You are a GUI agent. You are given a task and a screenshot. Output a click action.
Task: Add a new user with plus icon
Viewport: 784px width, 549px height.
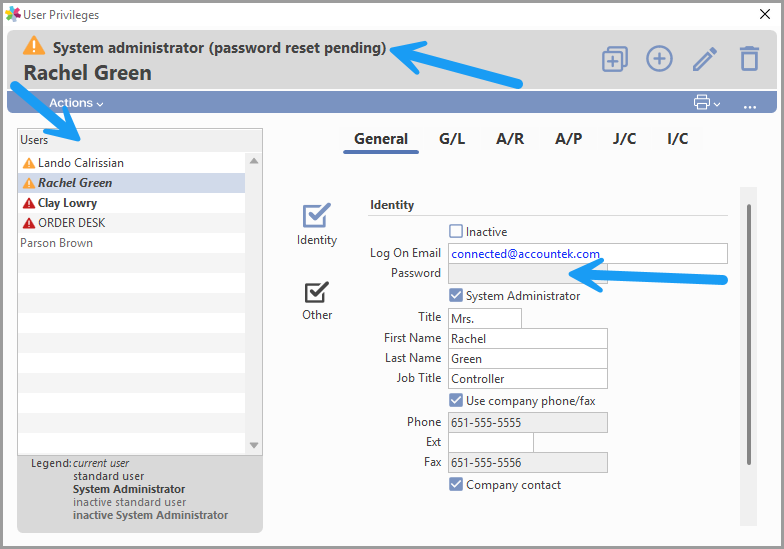(x=659, y=59)
